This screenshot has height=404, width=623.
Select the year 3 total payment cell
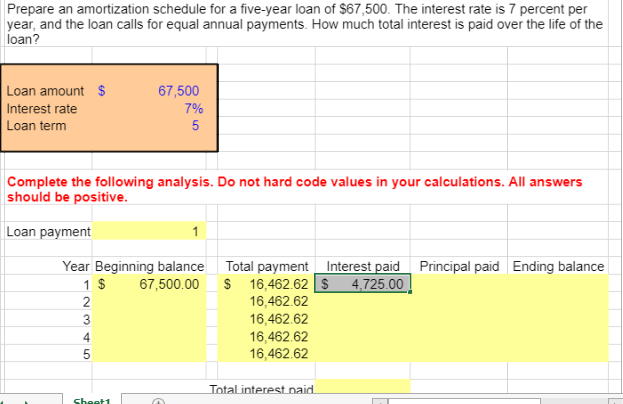(x=267, y=319)
